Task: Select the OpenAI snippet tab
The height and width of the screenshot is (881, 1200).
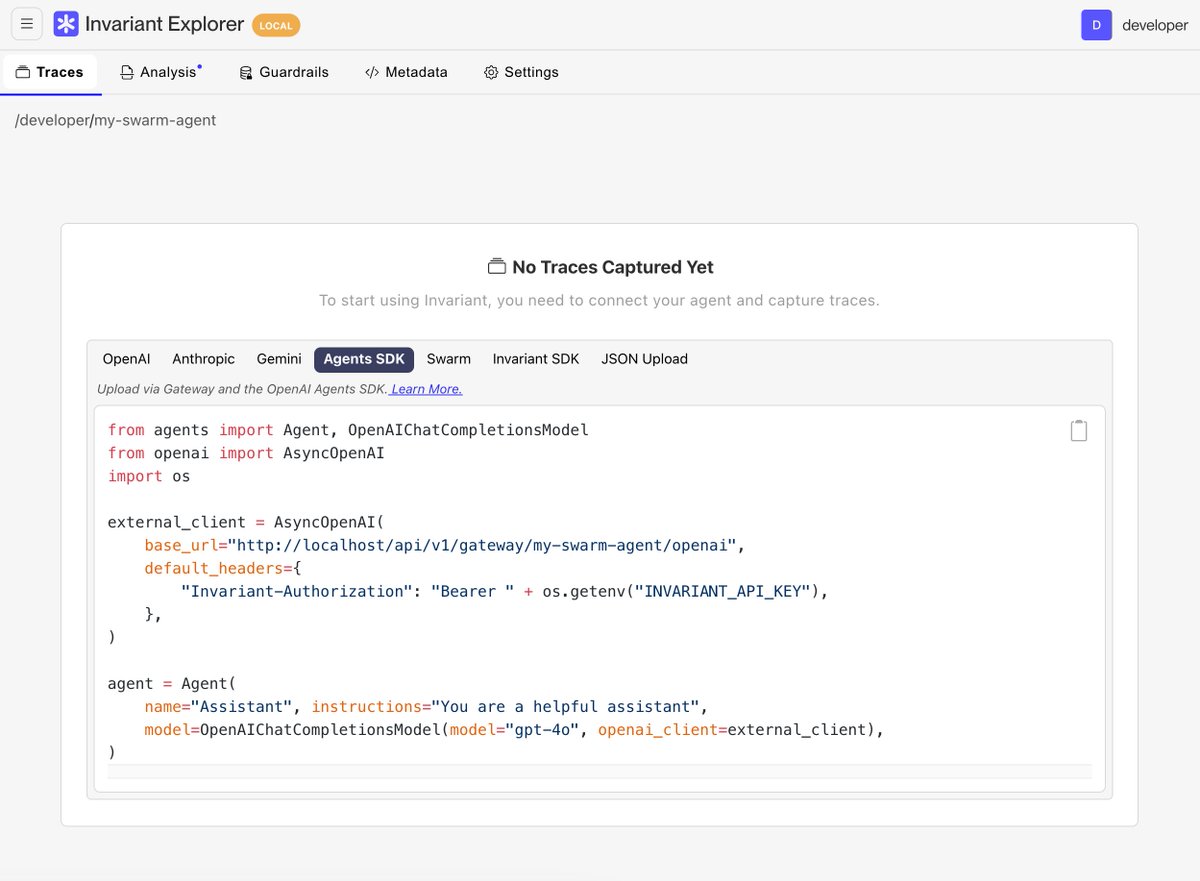Action: (x=126, y=359)
